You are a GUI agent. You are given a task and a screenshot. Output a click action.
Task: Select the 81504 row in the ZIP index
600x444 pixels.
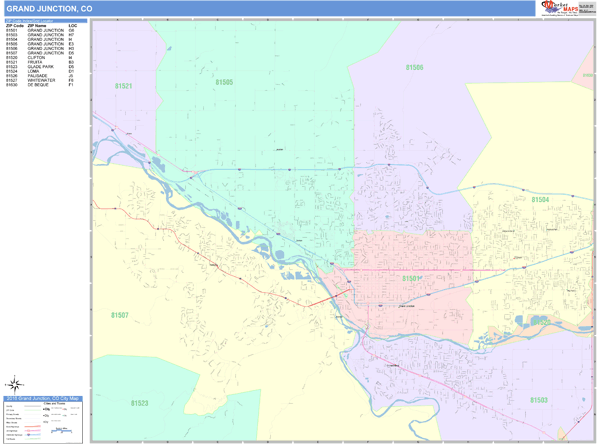tap(40, 39)
